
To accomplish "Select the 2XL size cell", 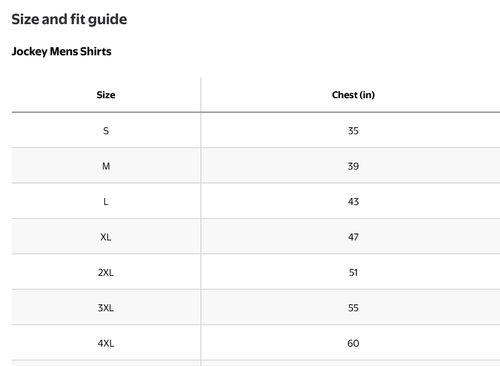I will 106,272.
